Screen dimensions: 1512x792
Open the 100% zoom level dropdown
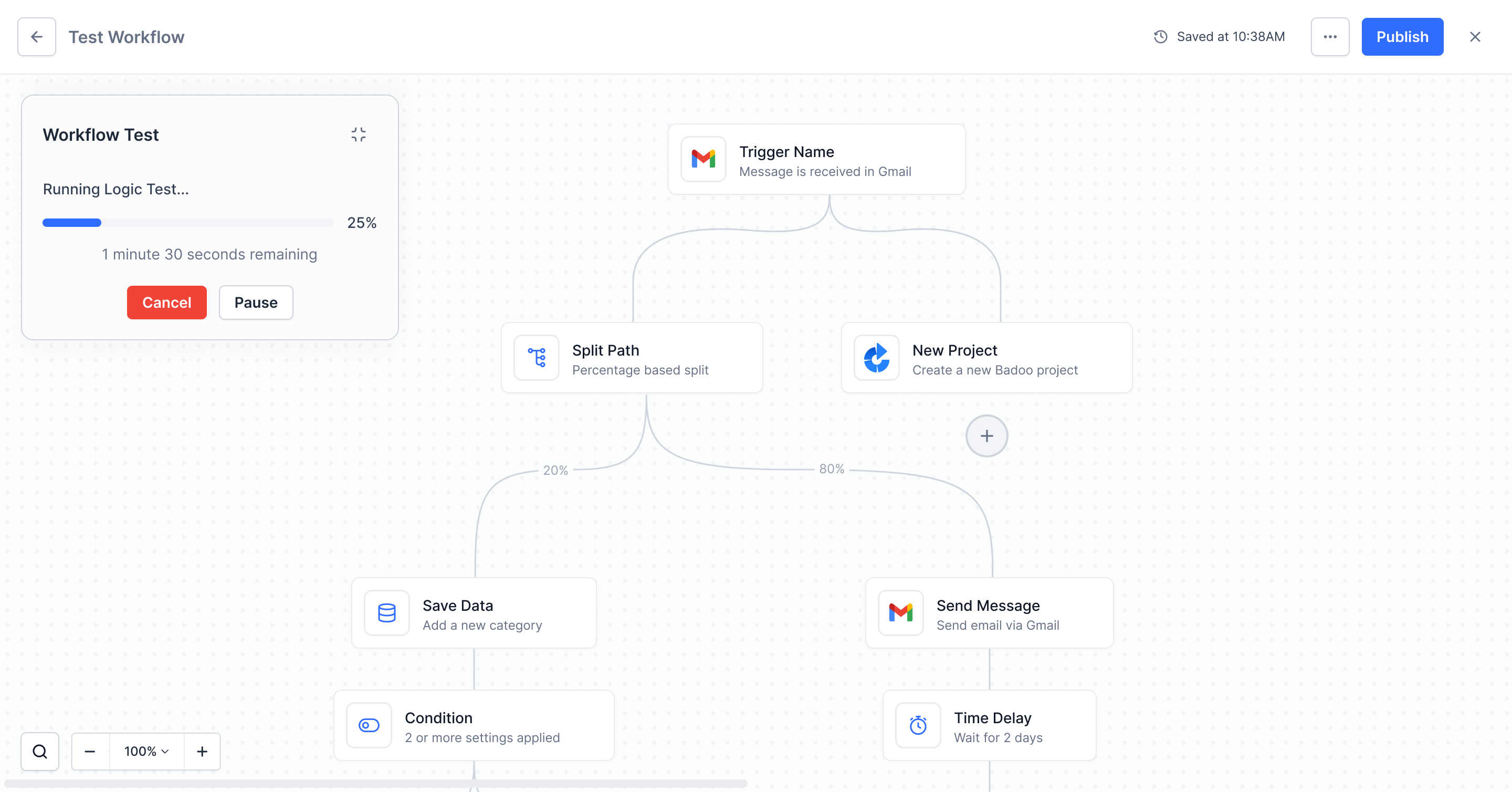tap(146, 751)
